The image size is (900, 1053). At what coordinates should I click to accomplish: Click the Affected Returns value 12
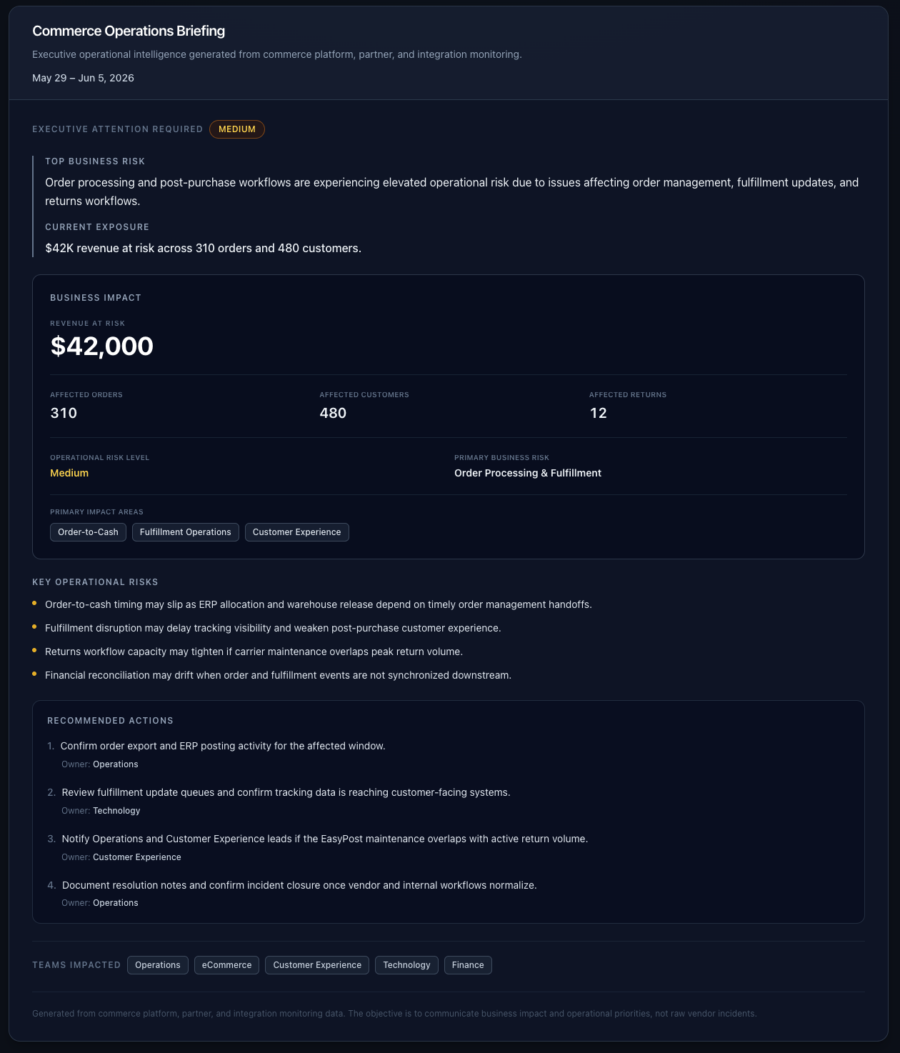pos(598,413)
